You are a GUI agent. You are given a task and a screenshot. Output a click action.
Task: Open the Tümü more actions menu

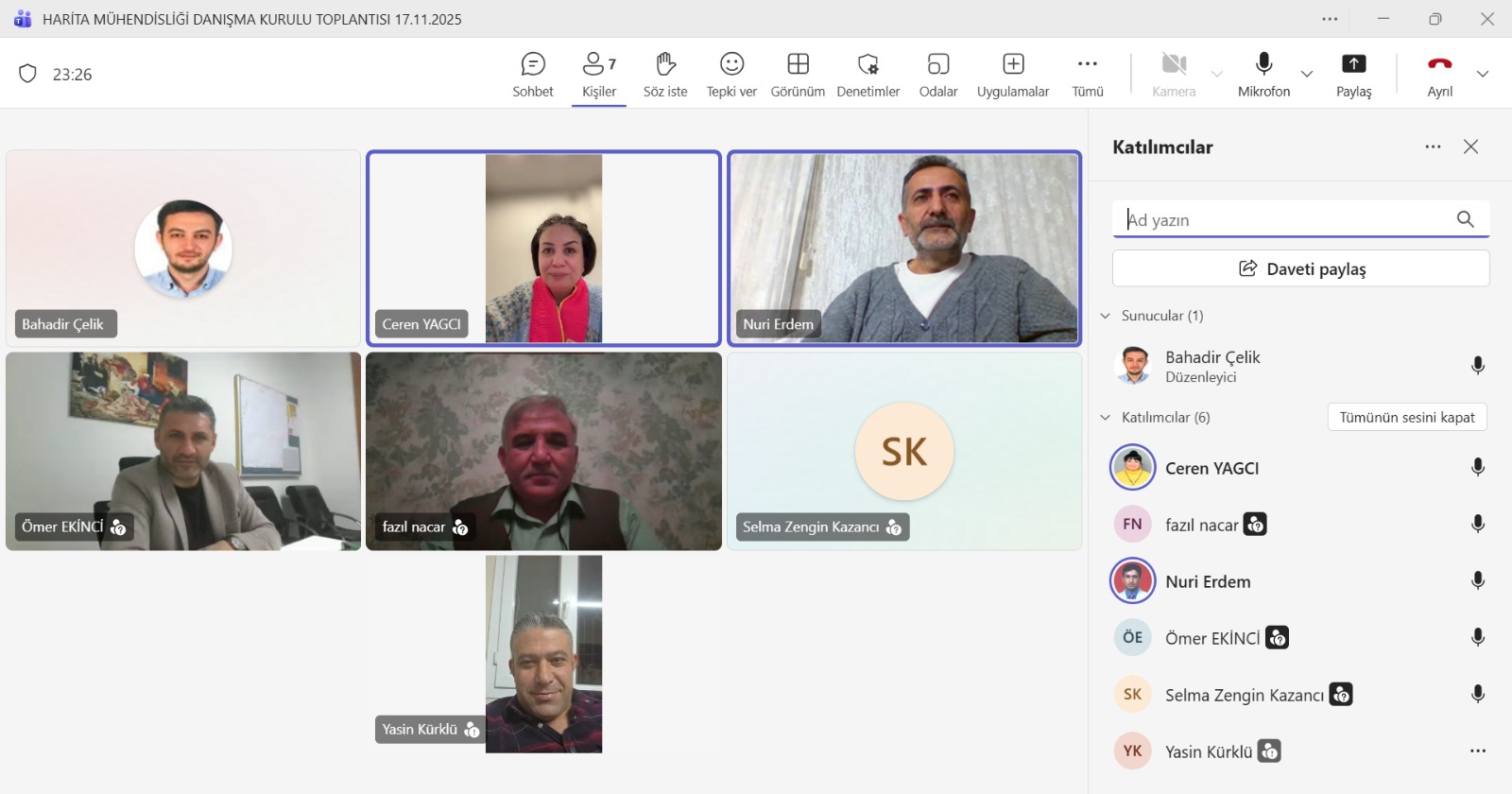coord(1087,74)
